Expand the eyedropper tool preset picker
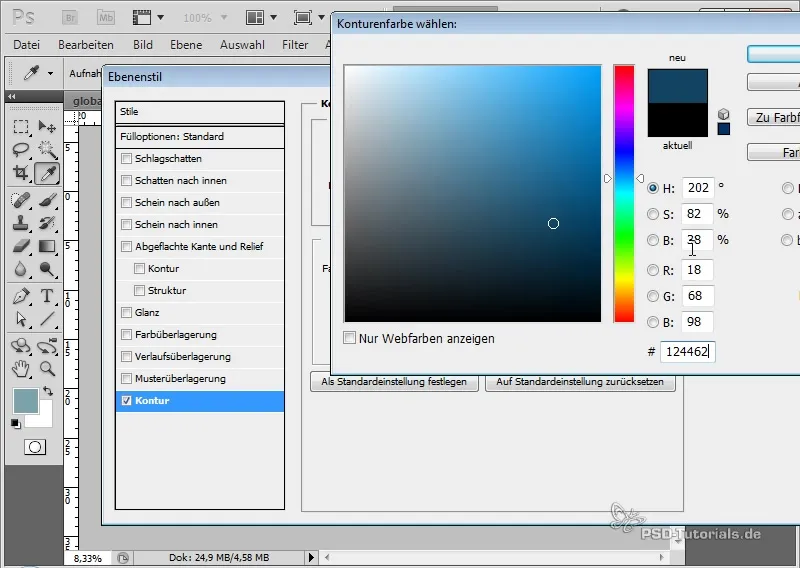This screenshot has width=800, height=568. tap(48, 73)
